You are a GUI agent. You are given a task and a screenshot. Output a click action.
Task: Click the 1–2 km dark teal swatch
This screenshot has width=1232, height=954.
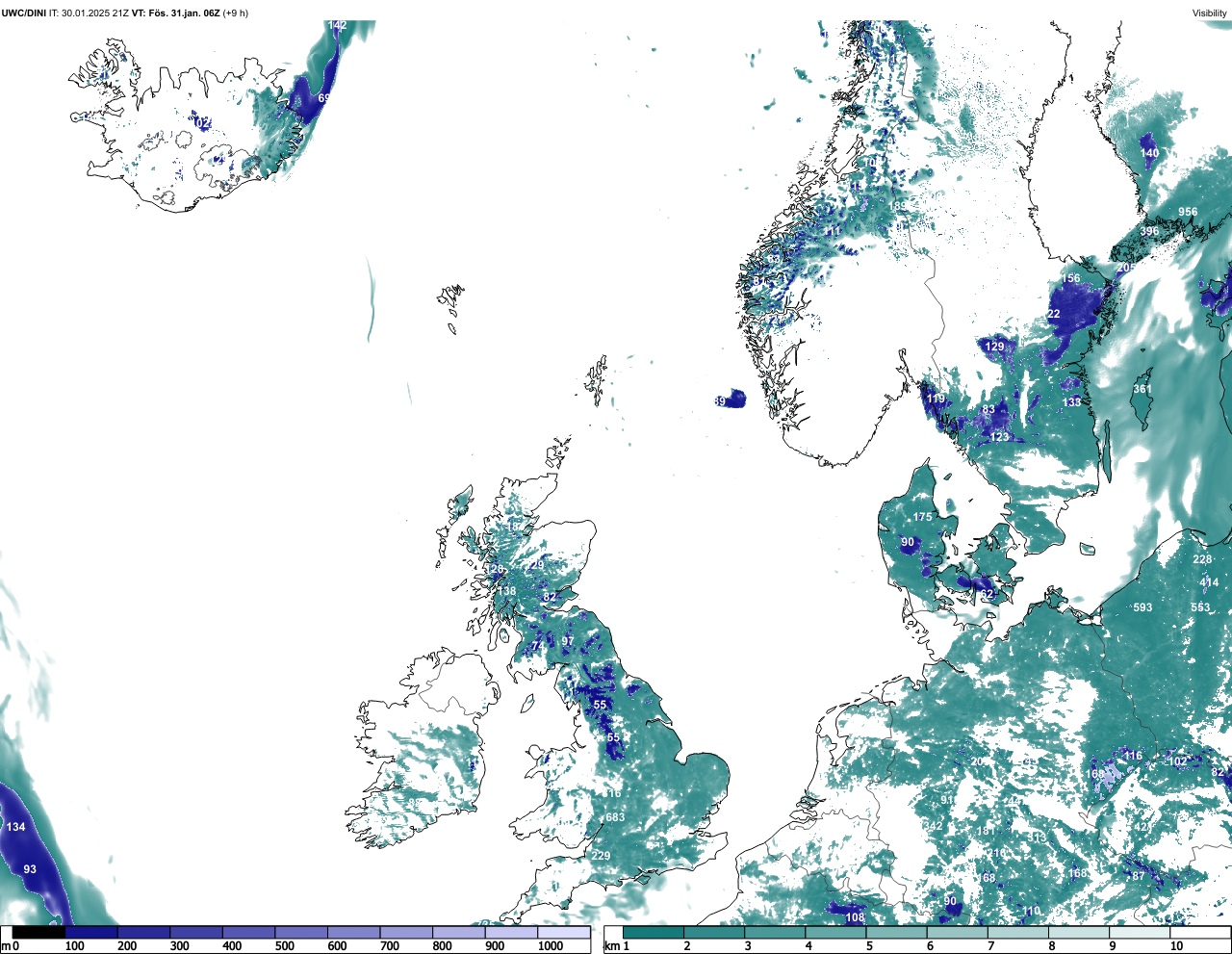(x=654, y=932)
